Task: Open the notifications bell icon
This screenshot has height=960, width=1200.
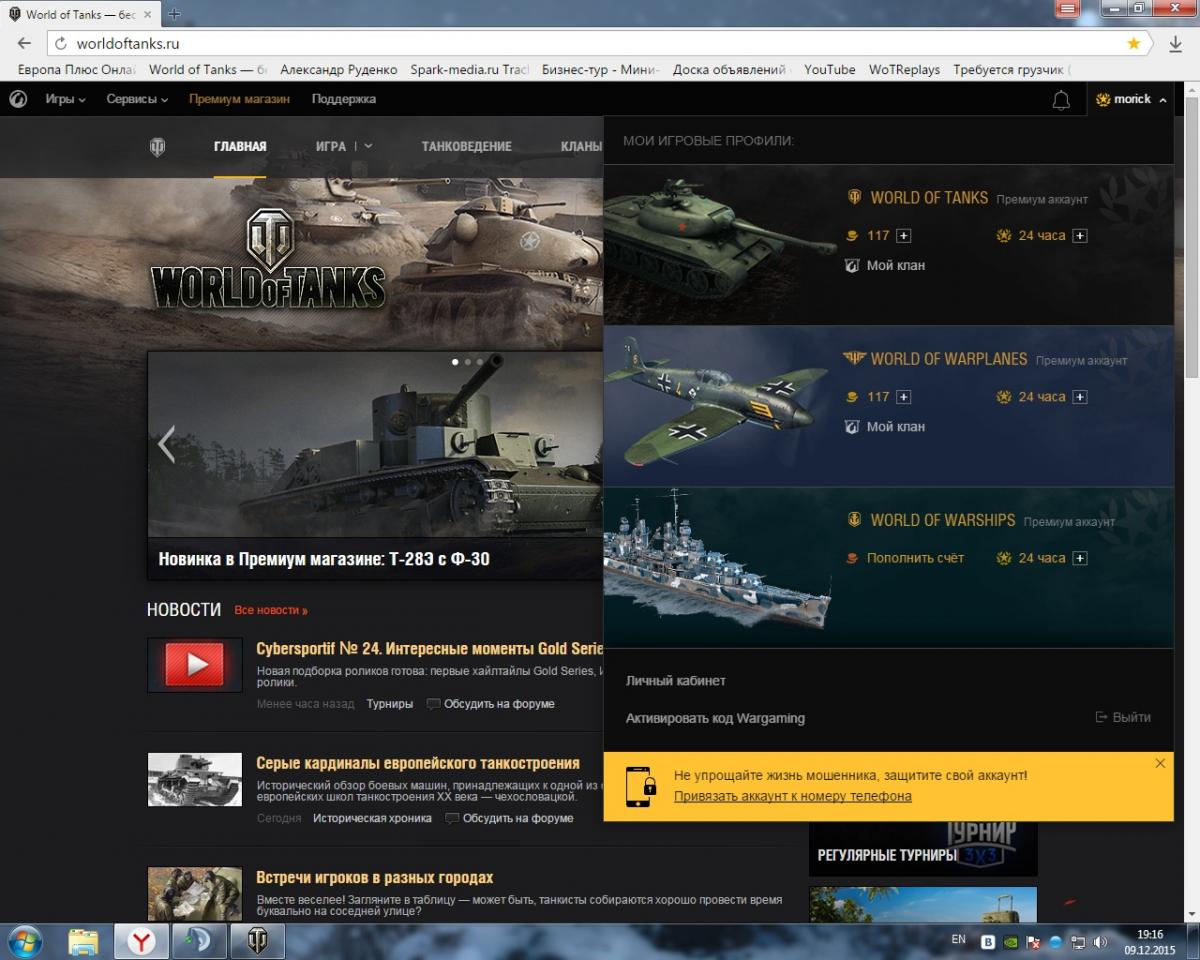Action: (x=1061, y=100)
